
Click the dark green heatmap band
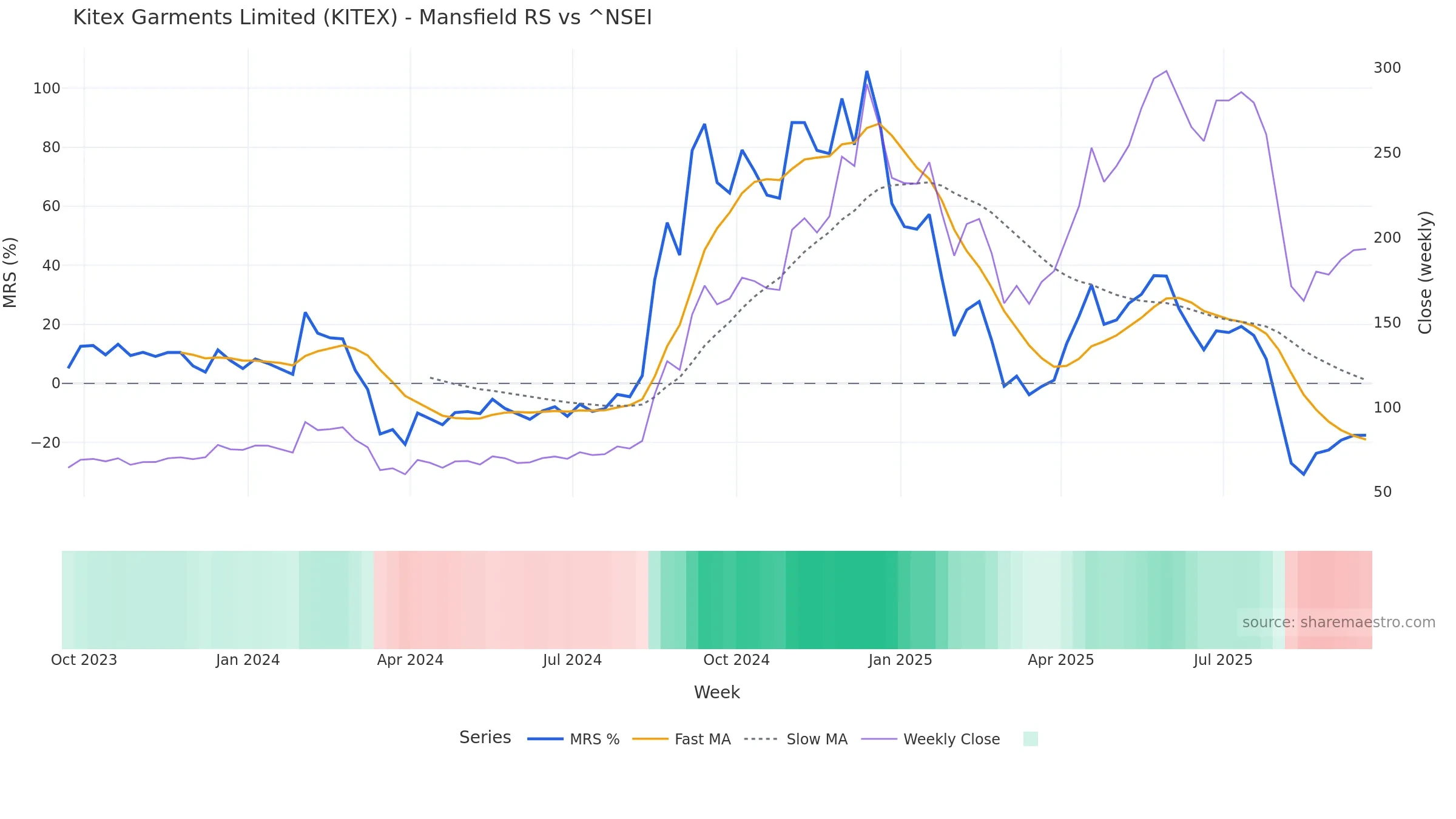(x=841, y=599)
